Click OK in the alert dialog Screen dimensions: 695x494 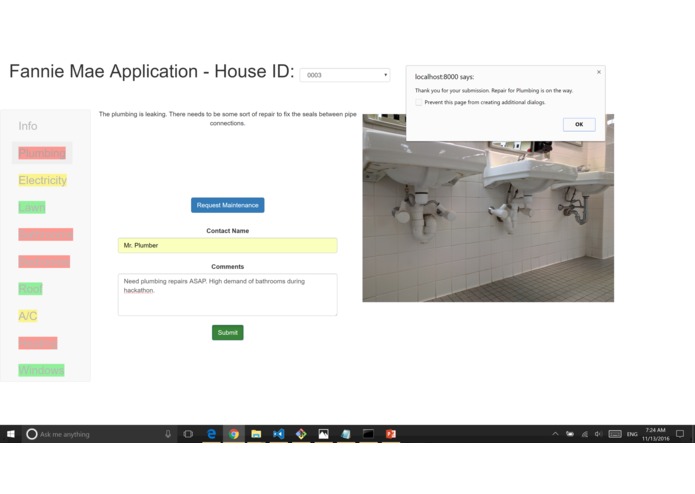579,124
